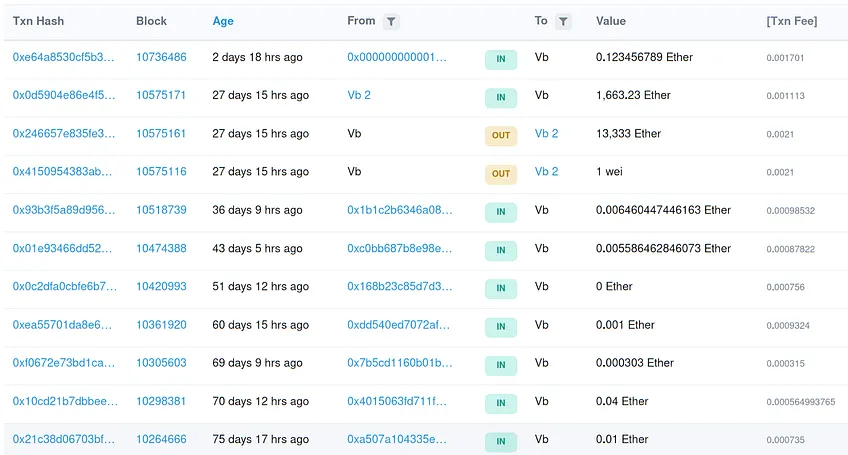
Task: Open transaction 0x0c2dfa0cbfe6b7...
Action: 64,286
